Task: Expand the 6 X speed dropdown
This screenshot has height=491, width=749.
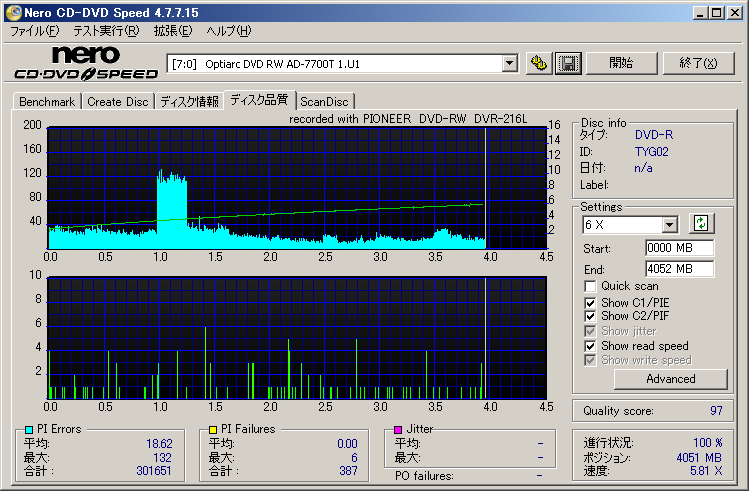Action: point(670,224)
